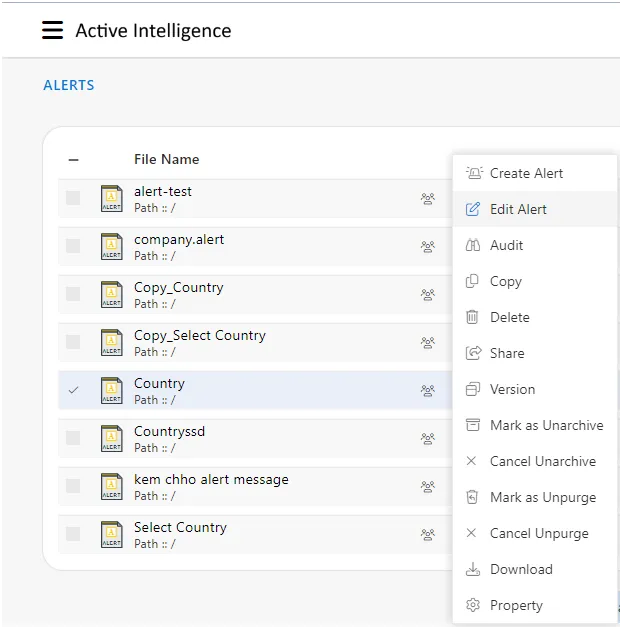Image resolution: width=622 pixels, height=629 pixels.
Task: Select Share in the context menu
Action: coord(535,353)
